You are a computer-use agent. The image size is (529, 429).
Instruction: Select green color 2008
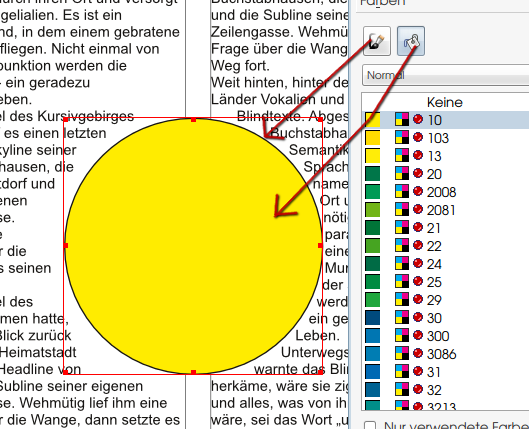[x=445, y=192]
